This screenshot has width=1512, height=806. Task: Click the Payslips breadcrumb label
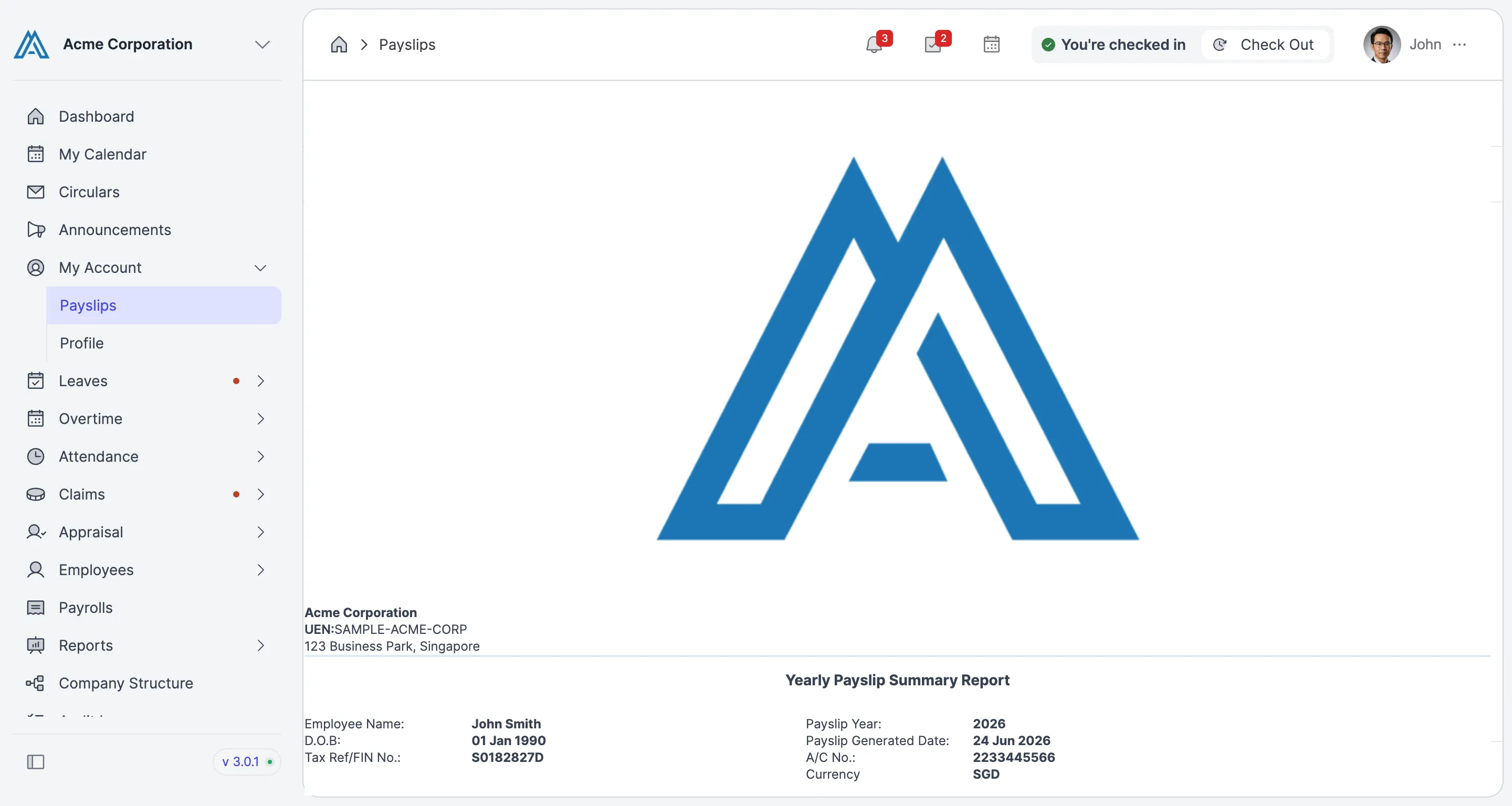[407, 45]
